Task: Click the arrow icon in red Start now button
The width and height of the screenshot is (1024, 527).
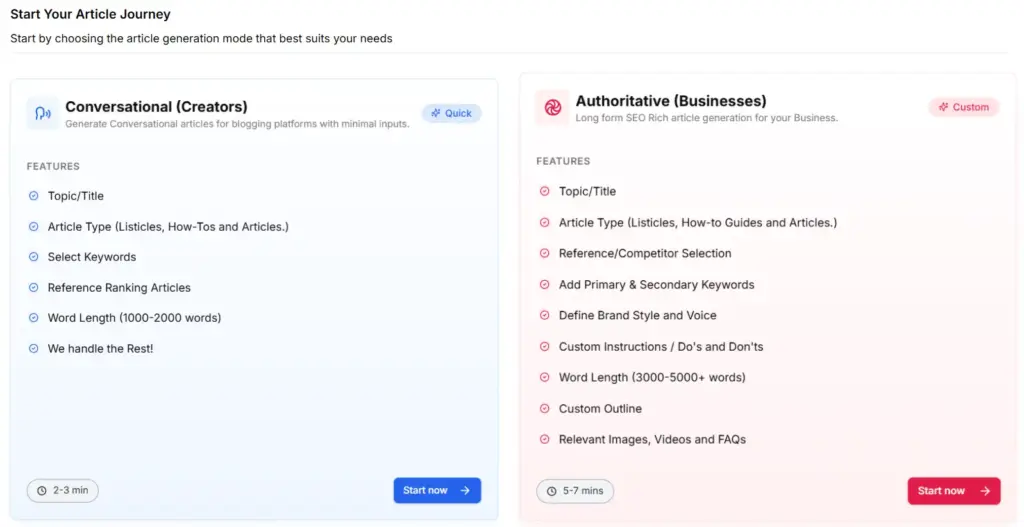Action: (x=985, y=491)
